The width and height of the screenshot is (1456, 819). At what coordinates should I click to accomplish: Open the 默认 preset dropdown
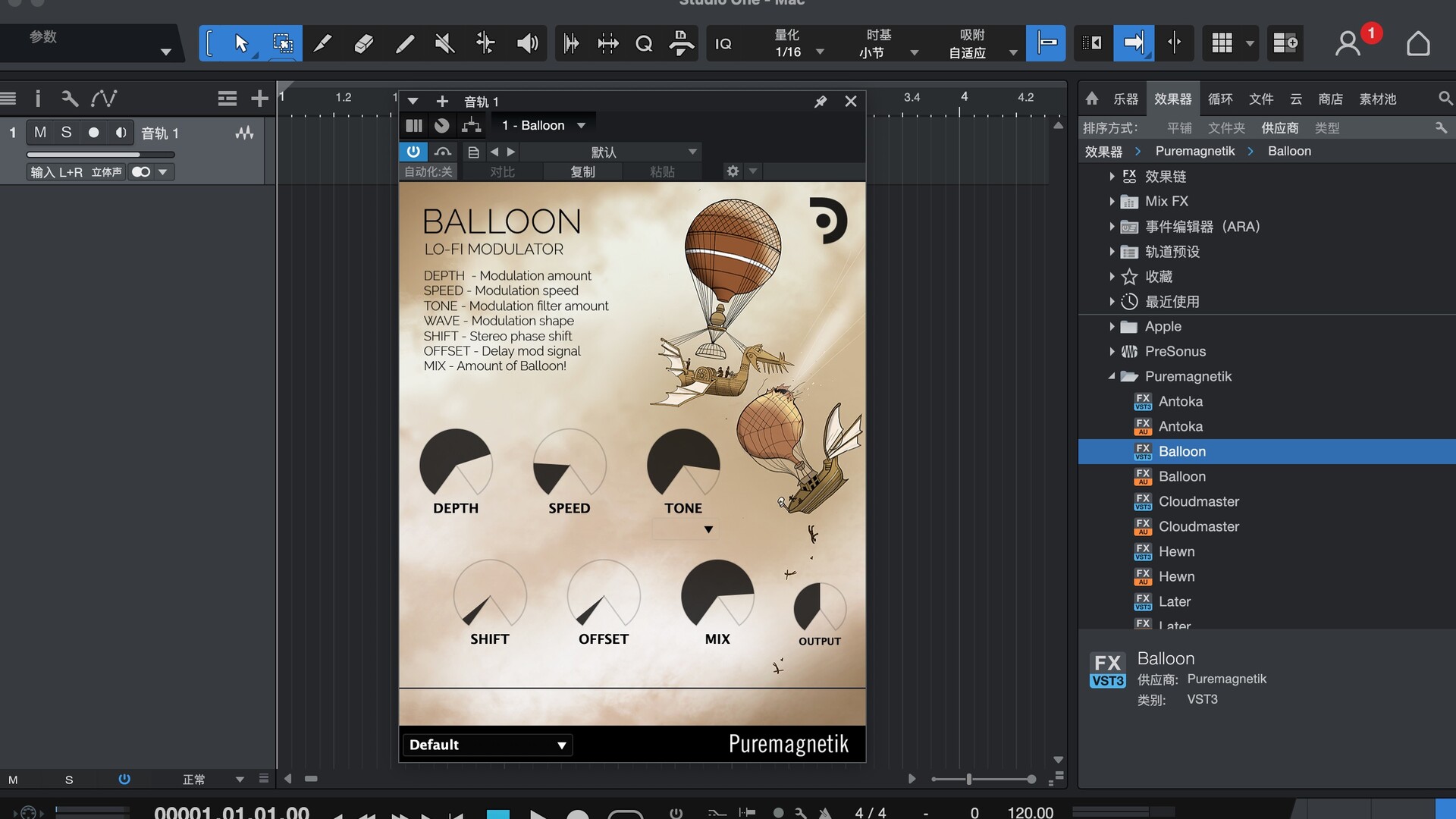point(610,152)
